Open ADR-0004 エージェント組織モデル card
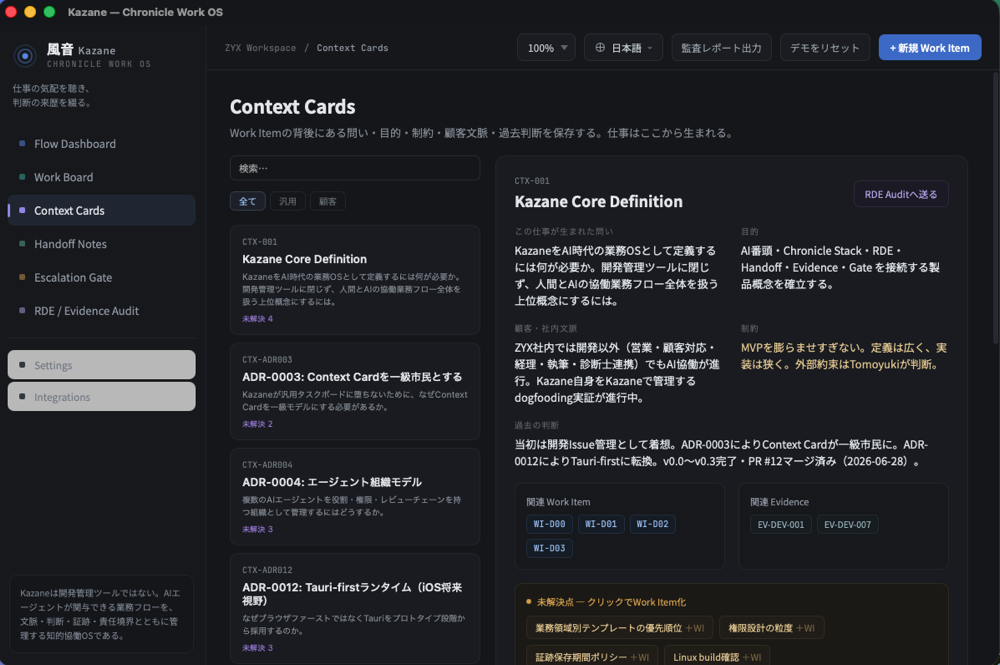Image resolution: width=1000 pixels, height=665 pixels. 355,497
